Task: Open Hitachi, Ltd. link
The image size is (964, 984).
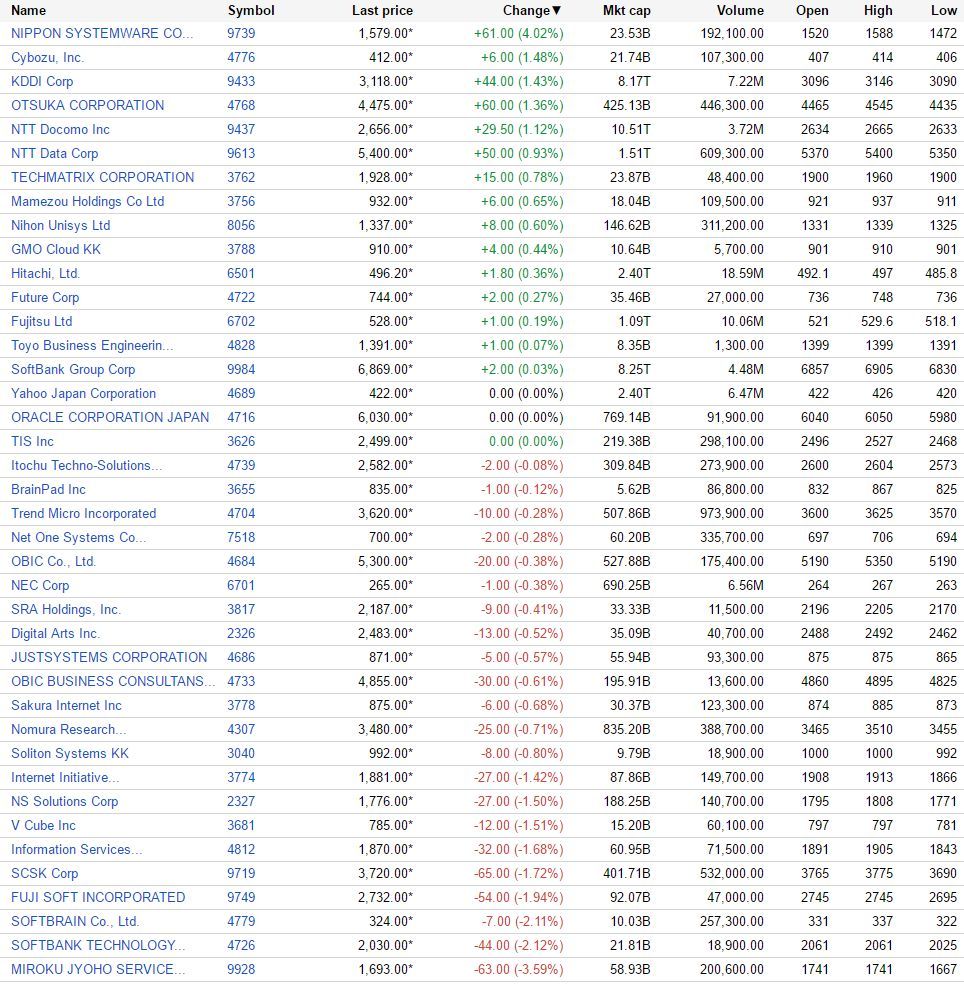Action: (x=45, y=274)
